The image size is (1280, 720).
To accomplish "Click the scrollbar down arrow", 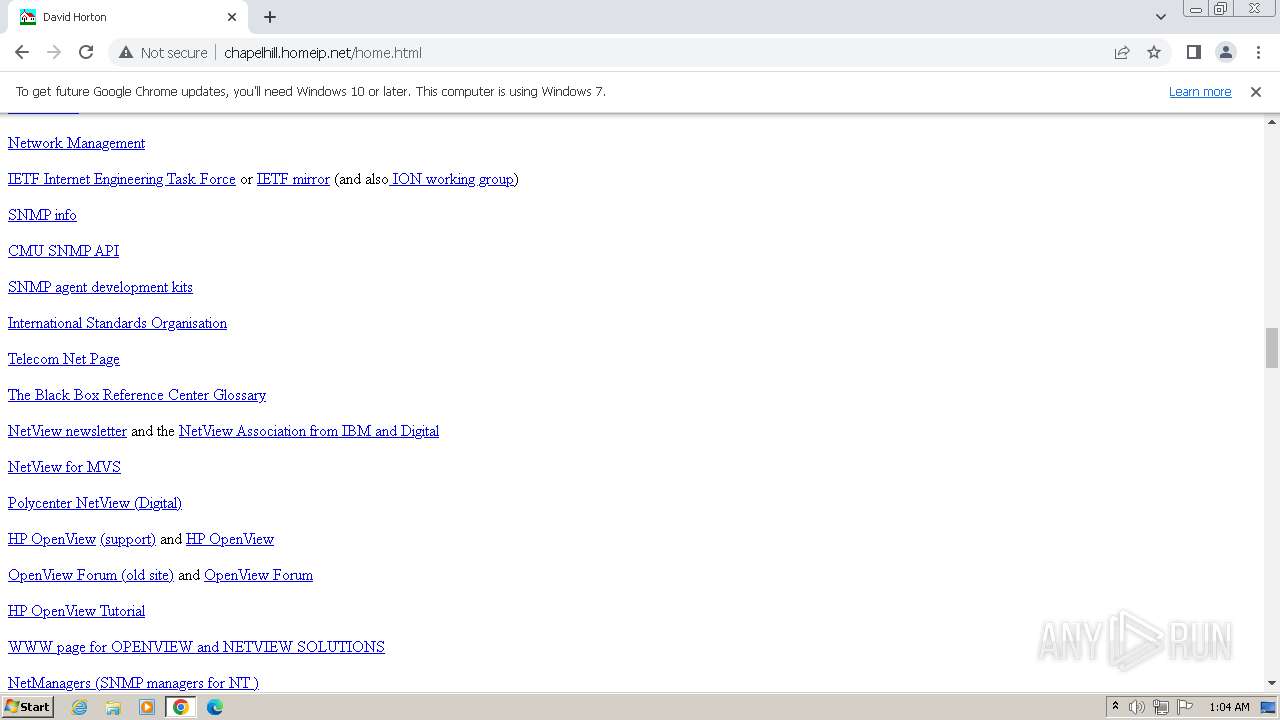I will click(1272, 683).
